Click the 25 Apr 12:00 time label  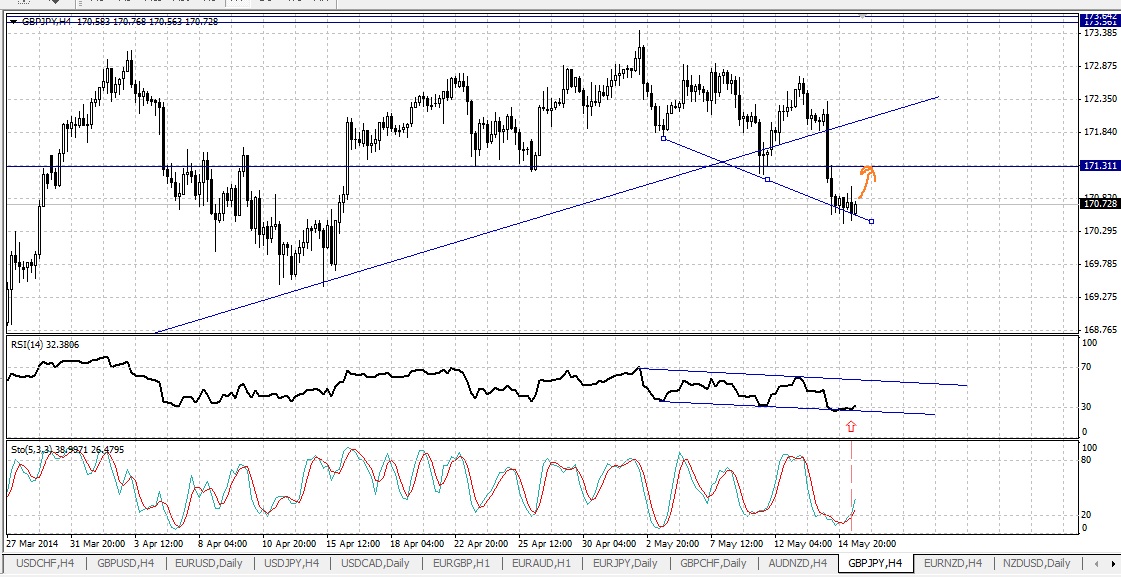[545, 543]
